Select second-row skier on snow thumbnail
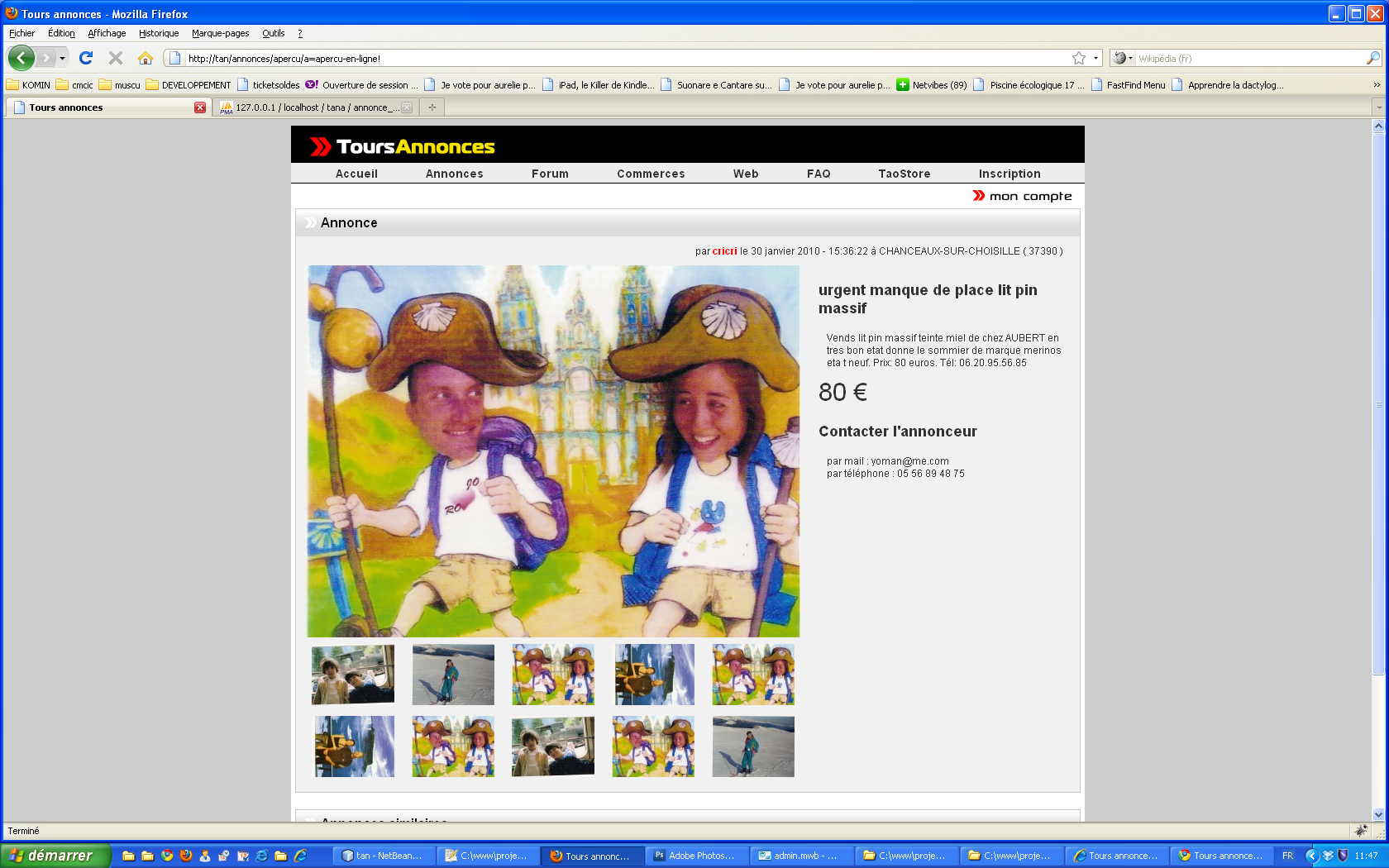Image resolution: width=1389 pixels, height=868 pixels. coord(753,746)
